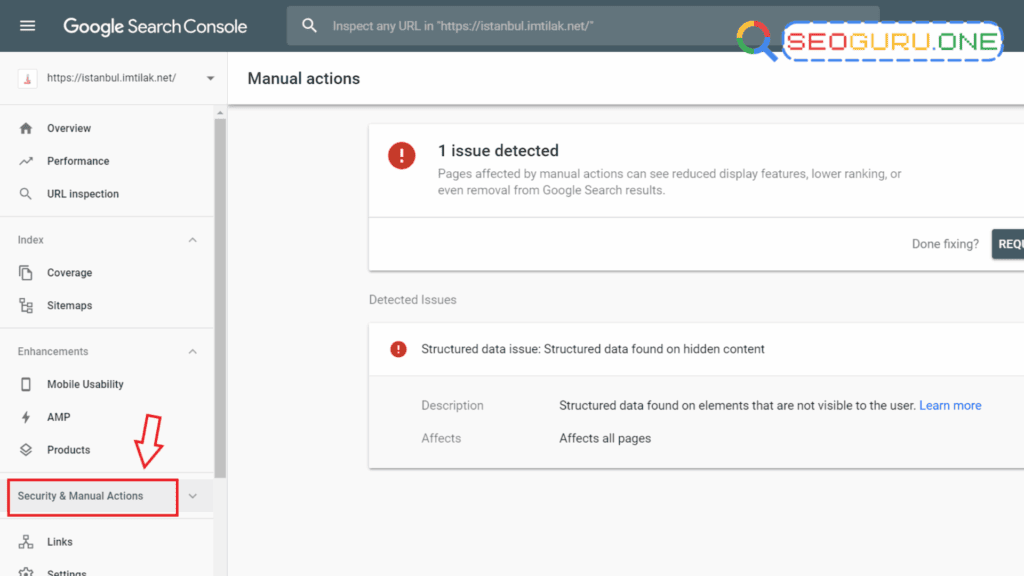Viewport: 1024px width, 576px height.
Task: Click the sidebar scroll up arrow
Action: pyautogui.click(x=220, y=113)
